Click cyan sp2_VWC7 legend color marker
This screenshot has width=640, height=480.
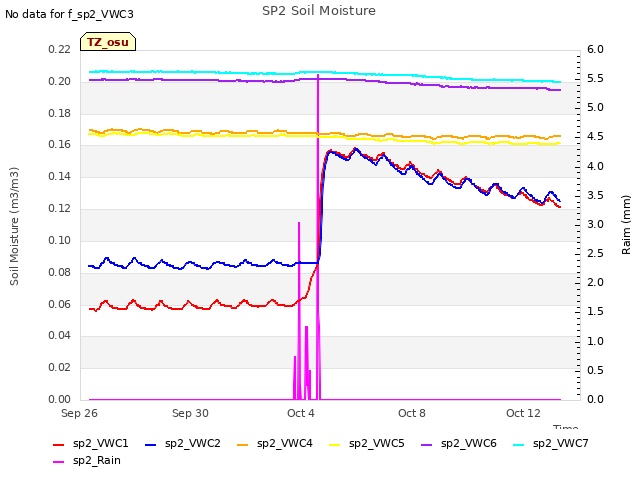click(x=519, y=445)
